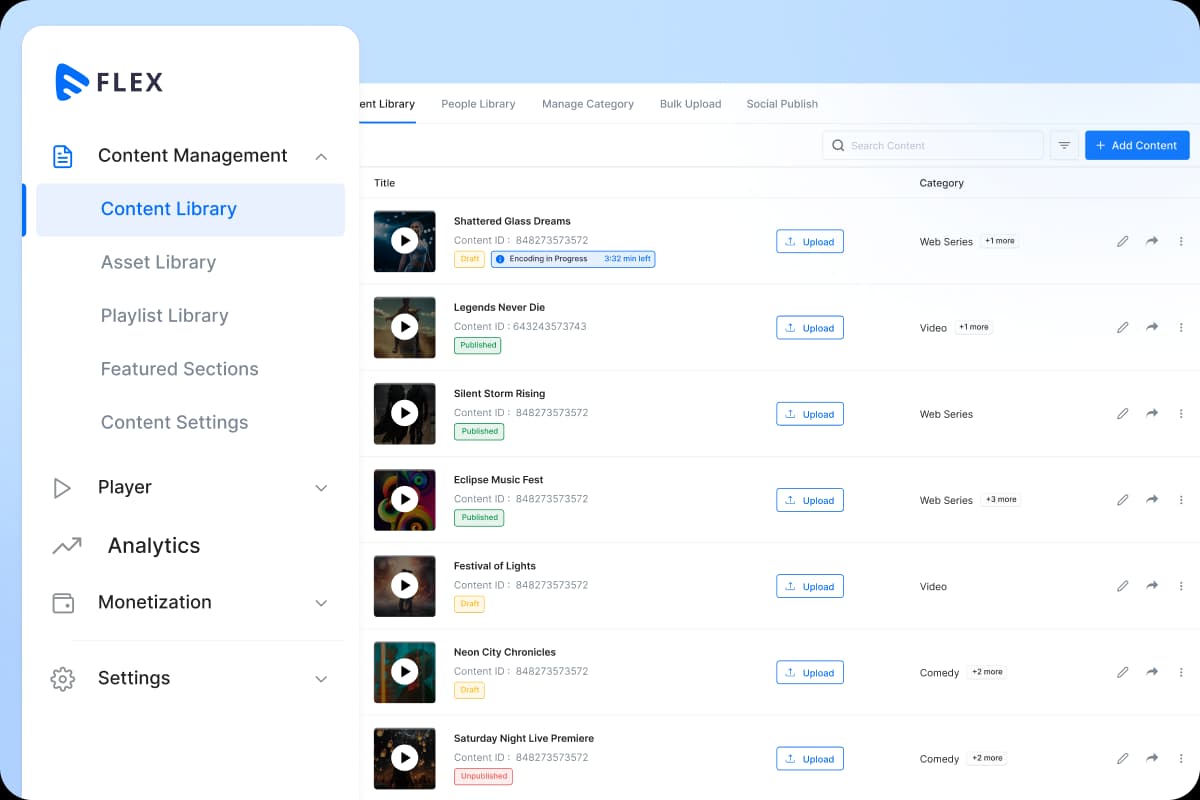
Task: Open the Bulk Upload tab
Action: coord(690,104)
